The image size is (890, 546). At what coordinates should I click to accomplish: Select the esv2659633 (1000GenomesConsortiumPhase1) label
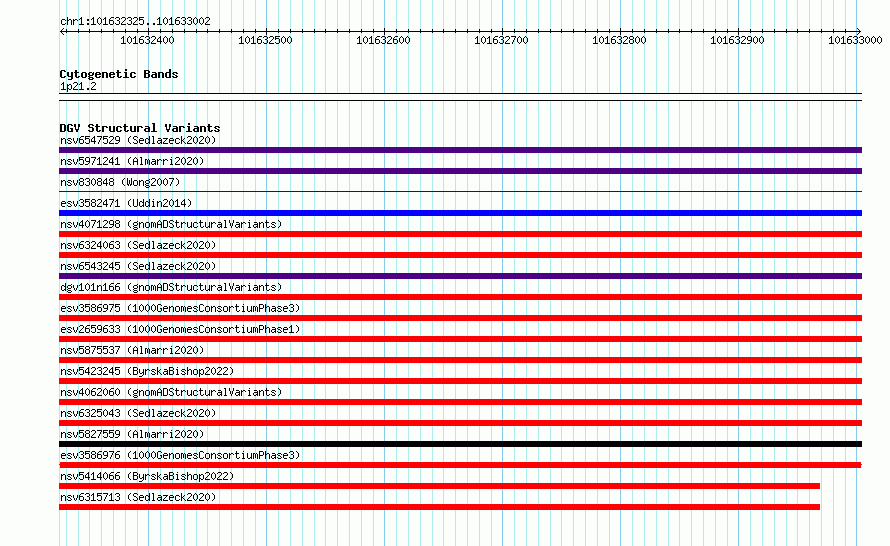click(180, 329)
